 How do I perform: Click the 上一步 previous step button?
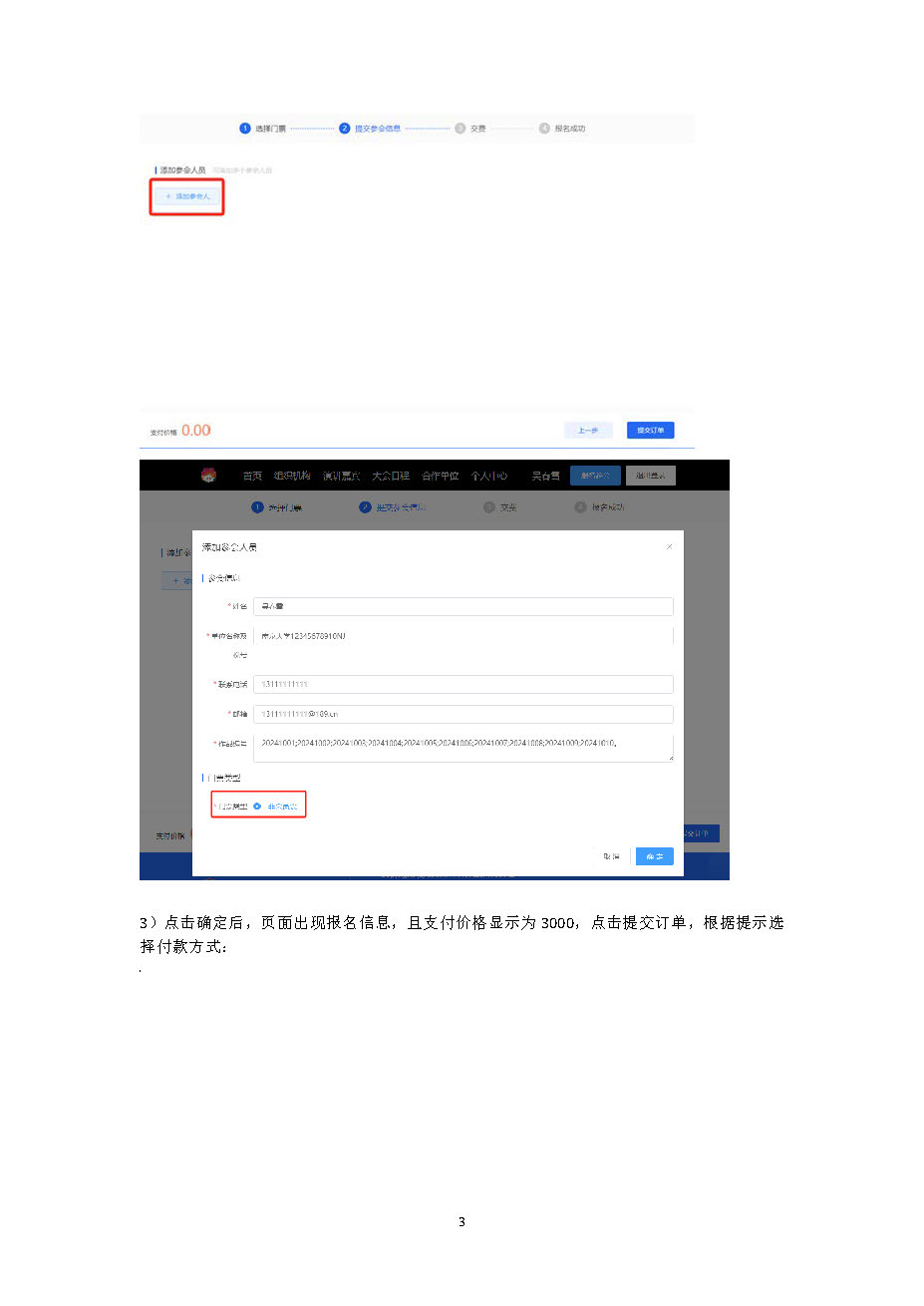[x=588, y=430]
